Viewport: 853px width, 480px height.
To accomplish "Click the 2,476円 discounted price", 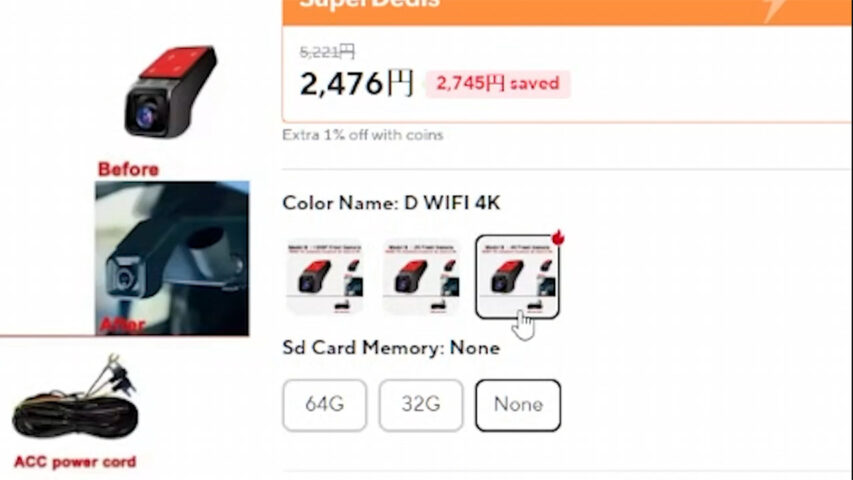I will (356, 84).
